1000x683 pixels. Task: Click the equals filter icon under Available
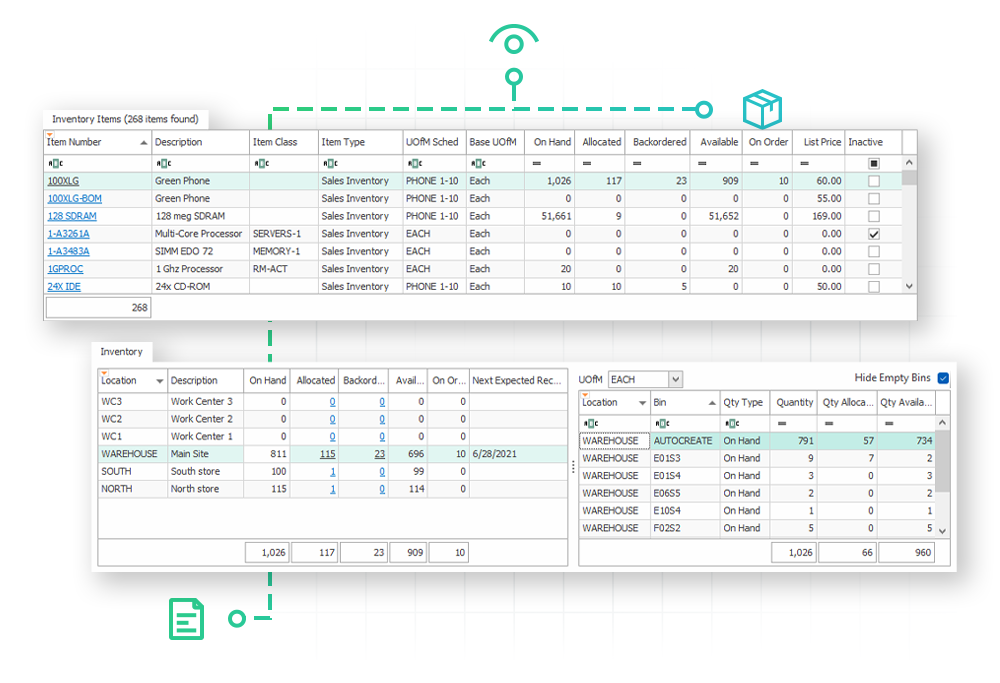(x=700, y=161)
